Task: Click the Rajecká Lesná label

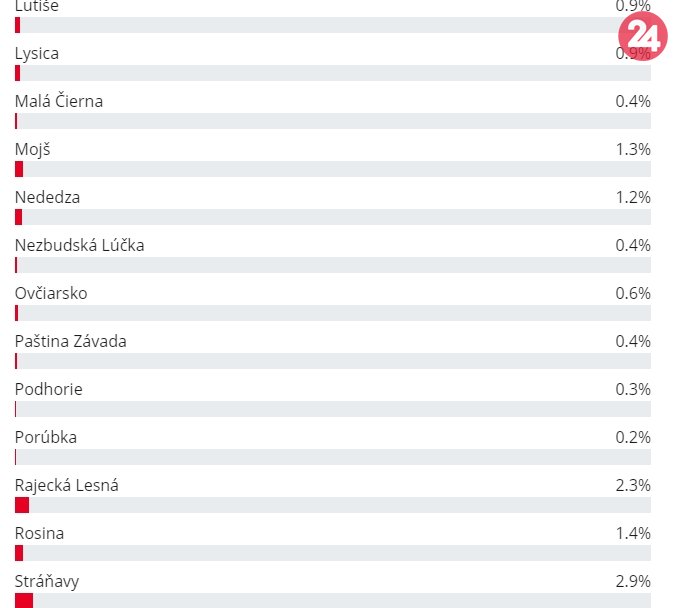Action: [x=67, y=485]
